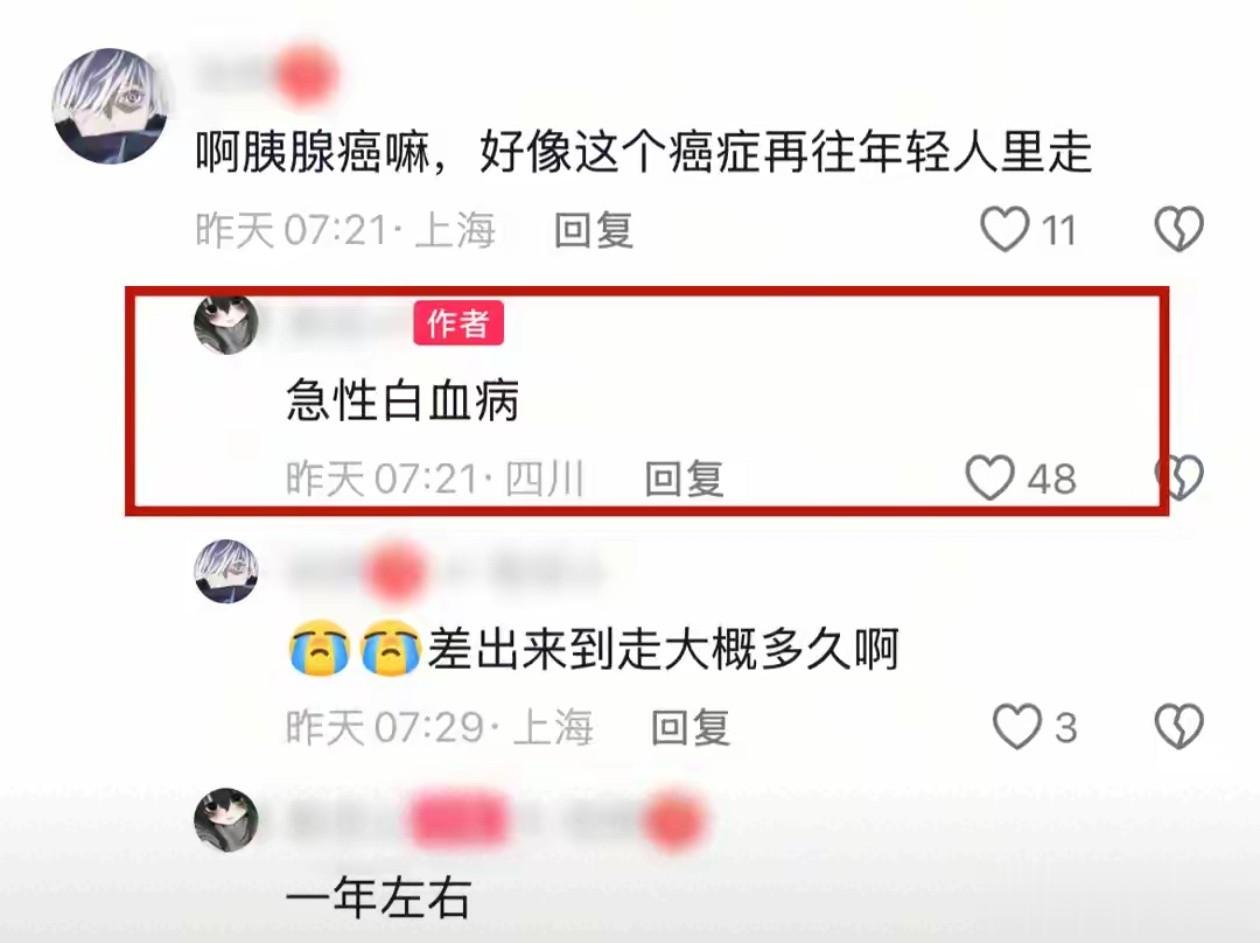The width and height of the screenshot is (1260, 943).
Task: Dislike the author's 急性白血病 reply via broken heart
Action: pyautogui.click(x=1180, y=478)
